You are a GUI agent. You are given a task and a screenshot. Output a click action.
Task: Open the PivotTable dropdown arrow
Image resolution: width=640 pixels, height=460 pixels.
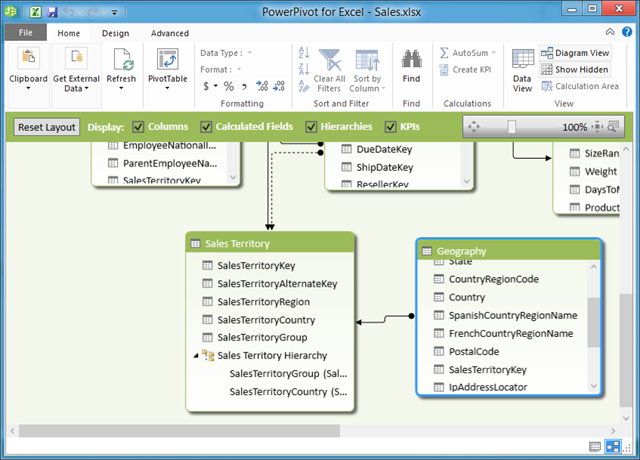(167, 88)
